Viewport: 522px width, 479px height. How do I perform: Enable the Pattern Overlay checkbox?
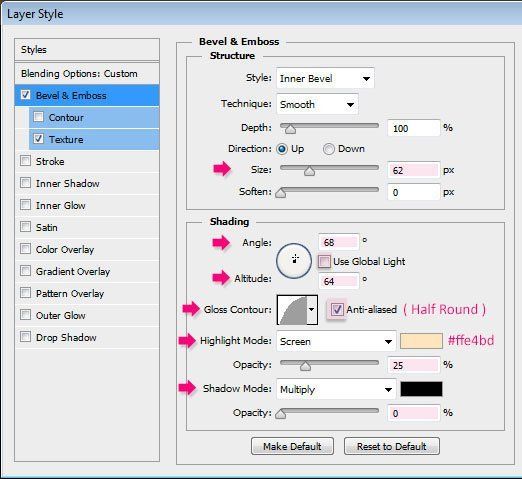coord(25,293)
